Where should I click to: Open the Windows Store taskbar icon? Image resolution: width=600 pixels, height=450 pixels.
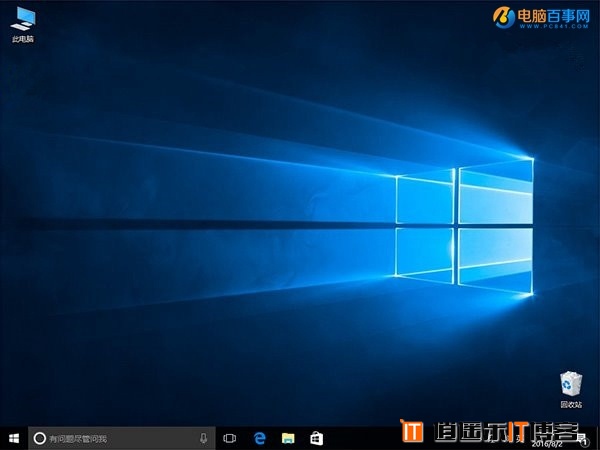click(x=316, y=438)
